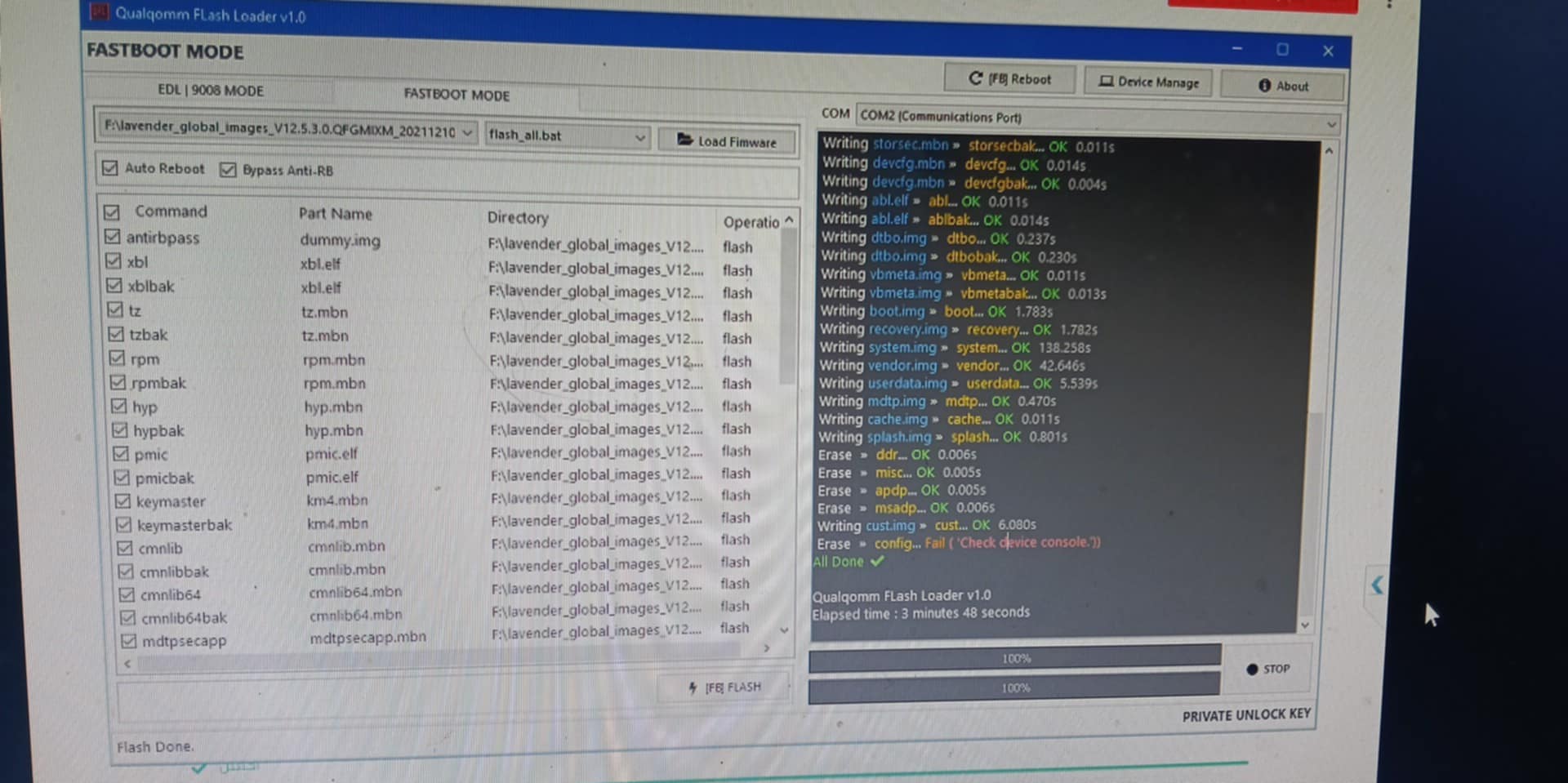Uncheck the tz partition
The height and width of the screenshot is (783, 1568).
[x=115, y=310]
